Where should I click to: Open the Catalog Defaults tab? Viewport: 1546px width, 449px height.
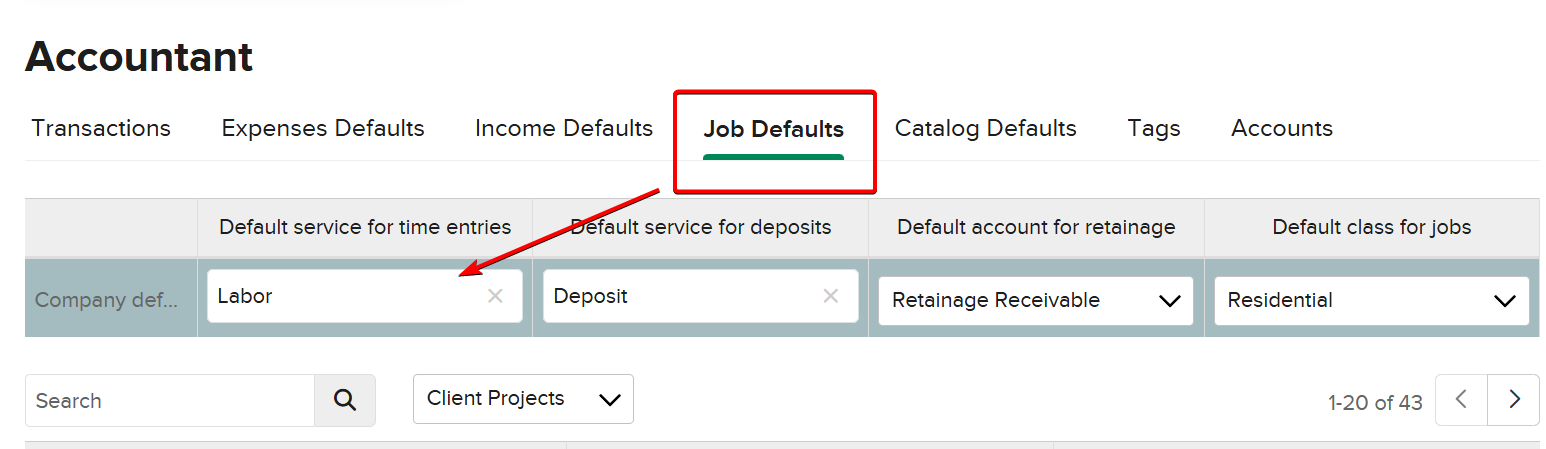[985, 129]
